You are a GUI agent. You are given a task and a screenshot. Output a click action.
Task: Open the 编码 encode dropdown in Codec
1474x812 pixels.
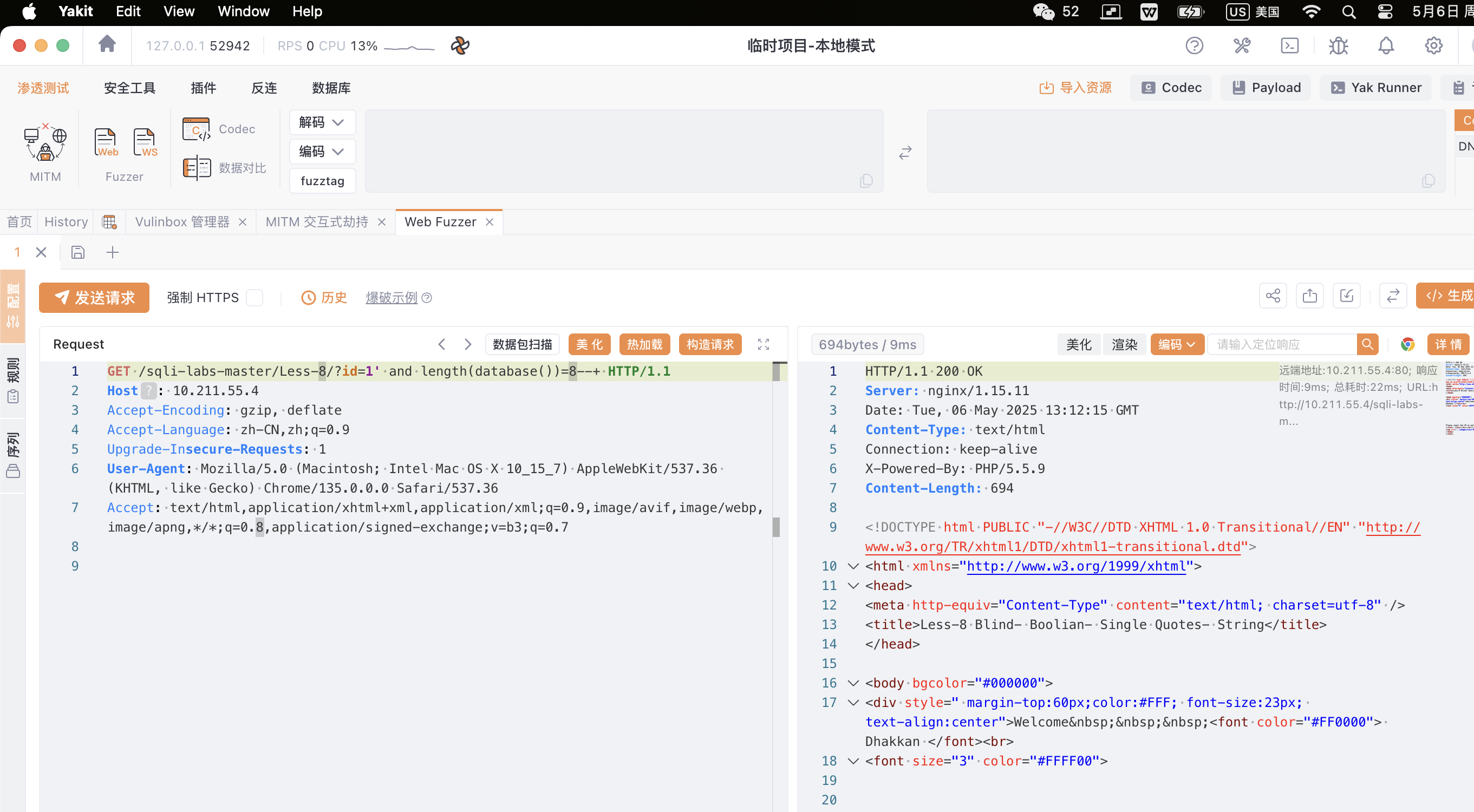[322, 152]
